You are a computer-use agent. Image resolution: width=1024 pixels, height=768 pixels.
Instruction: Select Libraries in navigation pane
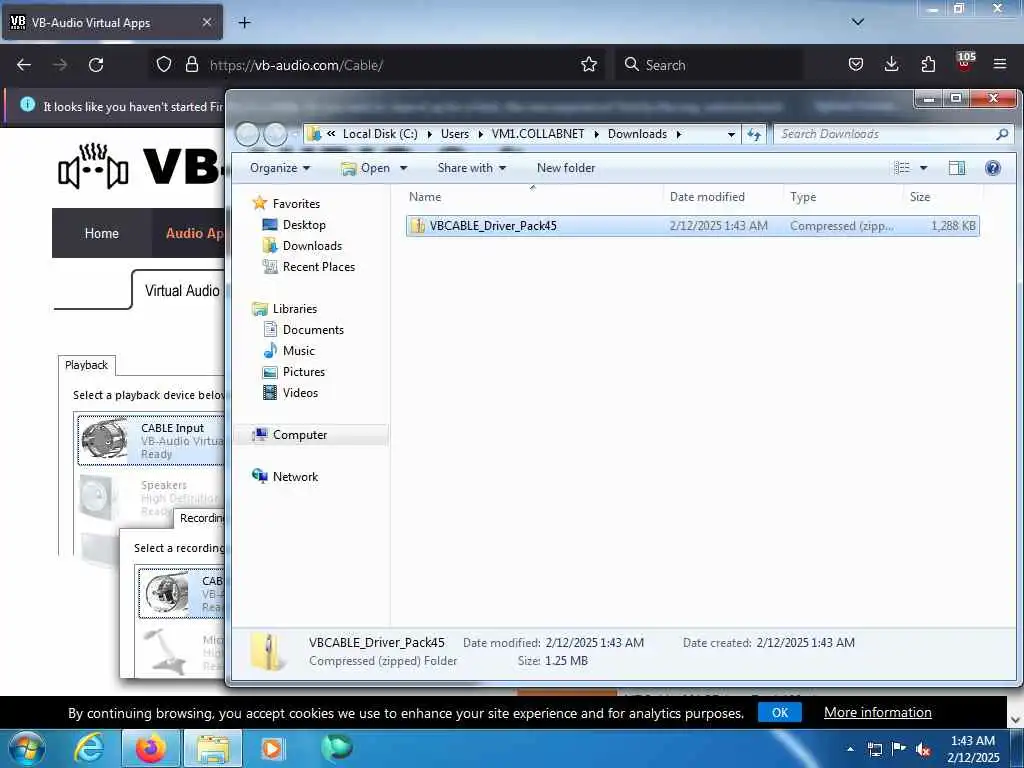click(x=295, y=309)
